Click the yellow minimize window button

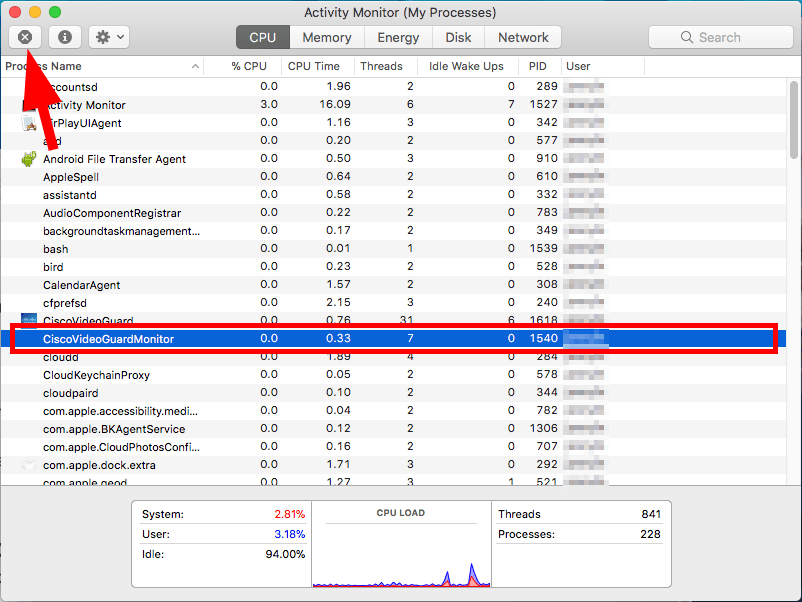pyautogui.click(x=35, y=12)
